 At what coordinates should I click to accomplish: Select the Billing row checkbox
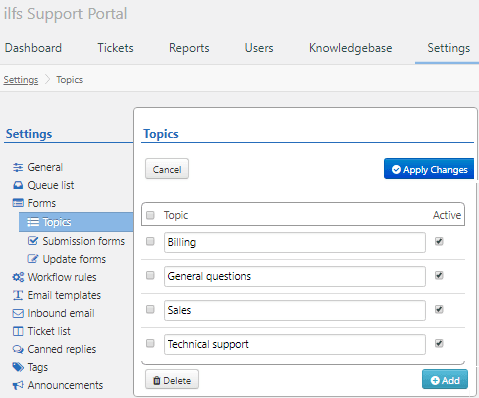tap(150, 241)
